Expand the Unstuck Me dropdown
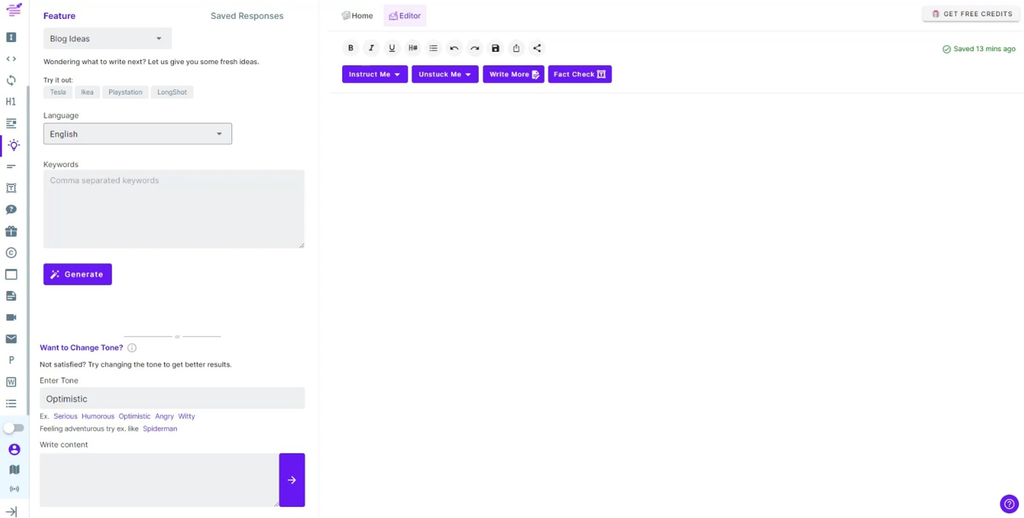This screenshot has width=1024, height=518. click(x=444, y=75)
